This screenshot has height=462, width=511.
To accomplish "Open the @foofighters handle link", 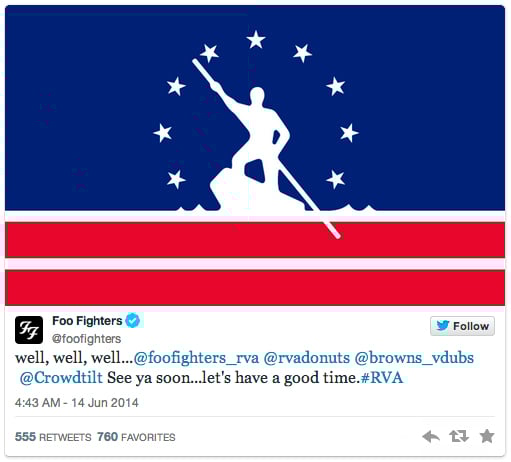I will click(x=86, y=339).
